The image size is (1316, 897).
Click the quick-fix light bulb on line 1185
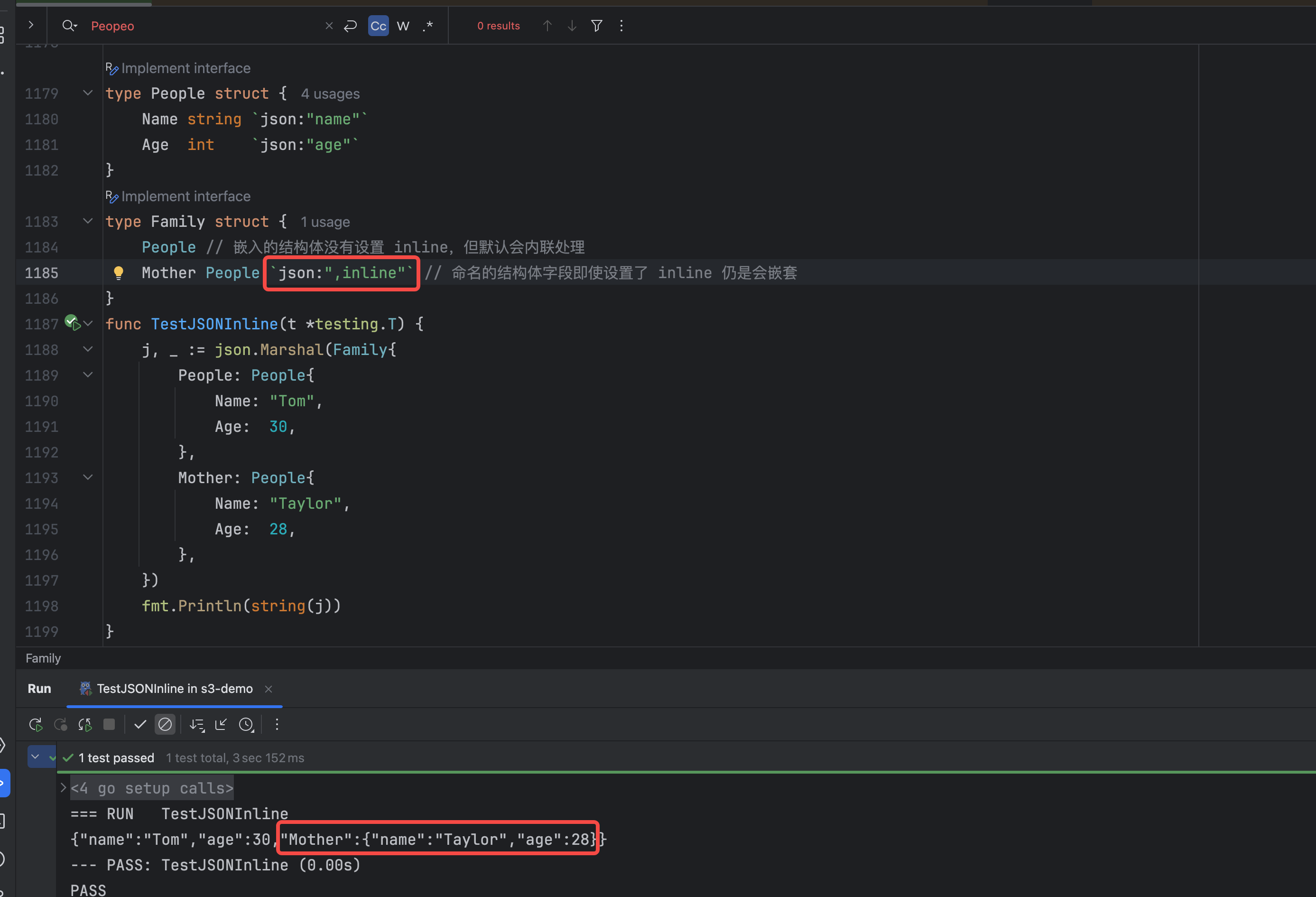118,272
